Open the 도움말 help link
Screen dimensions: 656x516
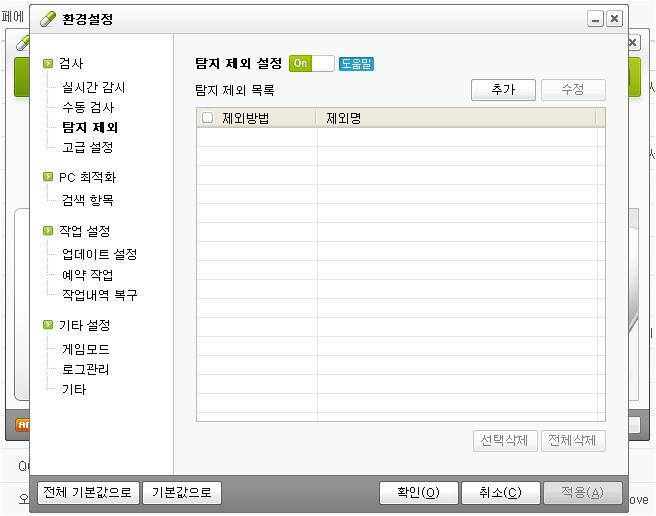click(x=356, y=64)
